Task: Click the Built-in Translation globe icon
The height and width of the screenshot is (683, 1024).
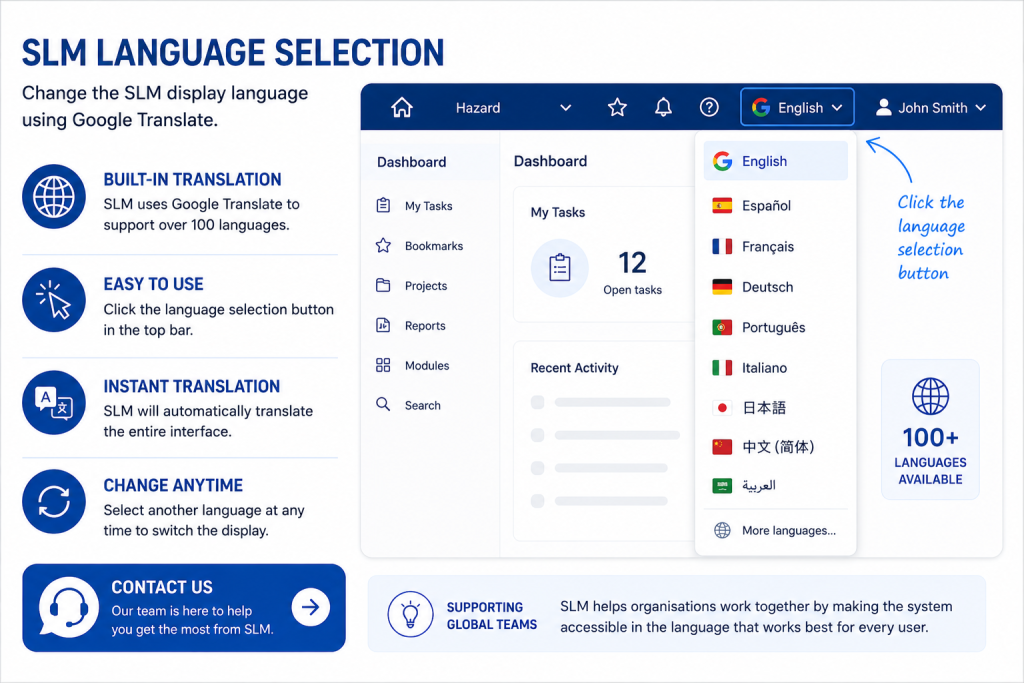Action: (x=54, y=197)
